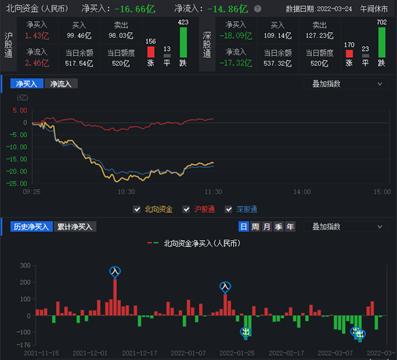Click the 出 marker near 2022-01-25
This screenshot has width=397, height=360.
(x=246, y=332)
